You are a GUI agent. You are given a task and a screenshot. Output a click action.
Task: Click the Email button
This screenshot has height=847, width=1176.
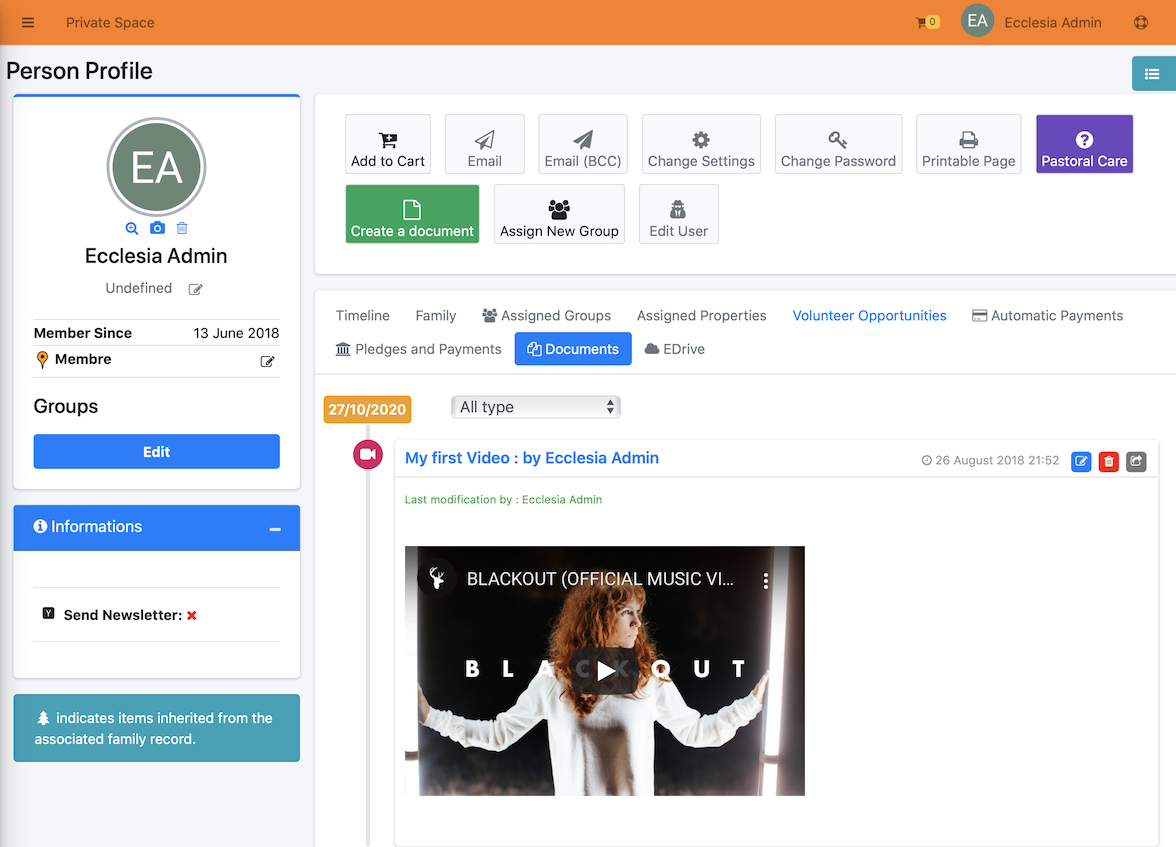pyautogui.click(x=484, y=144)
